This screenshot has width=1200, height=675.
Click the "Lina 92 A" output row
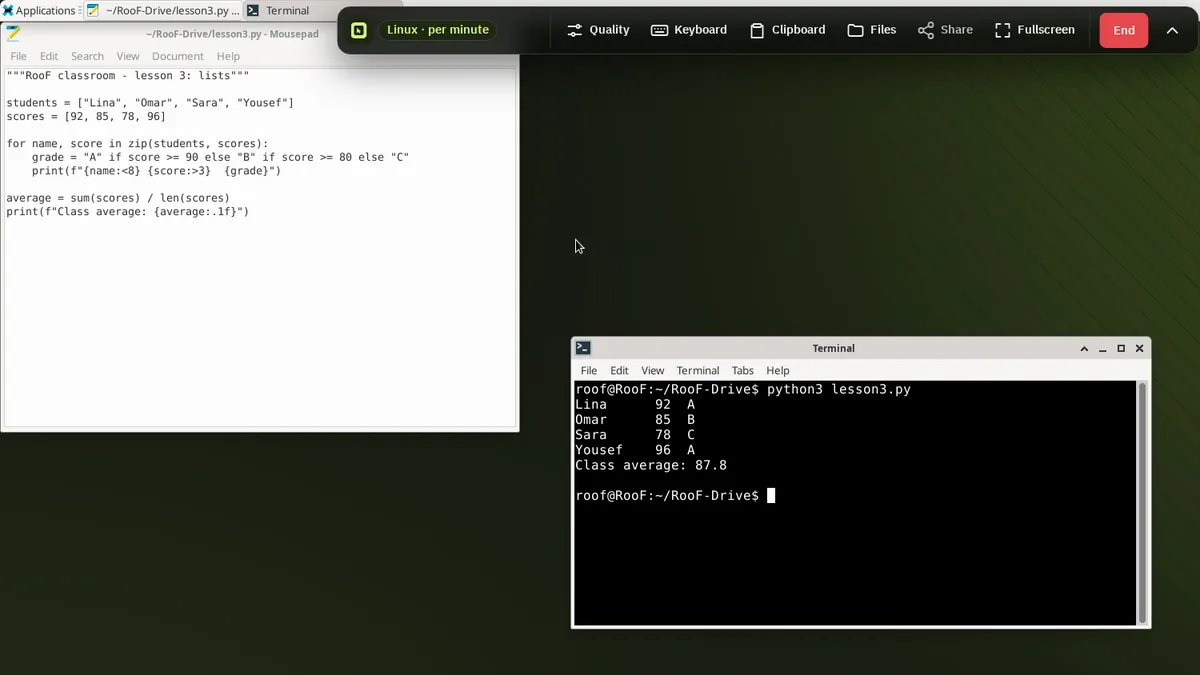coord(635,404)
